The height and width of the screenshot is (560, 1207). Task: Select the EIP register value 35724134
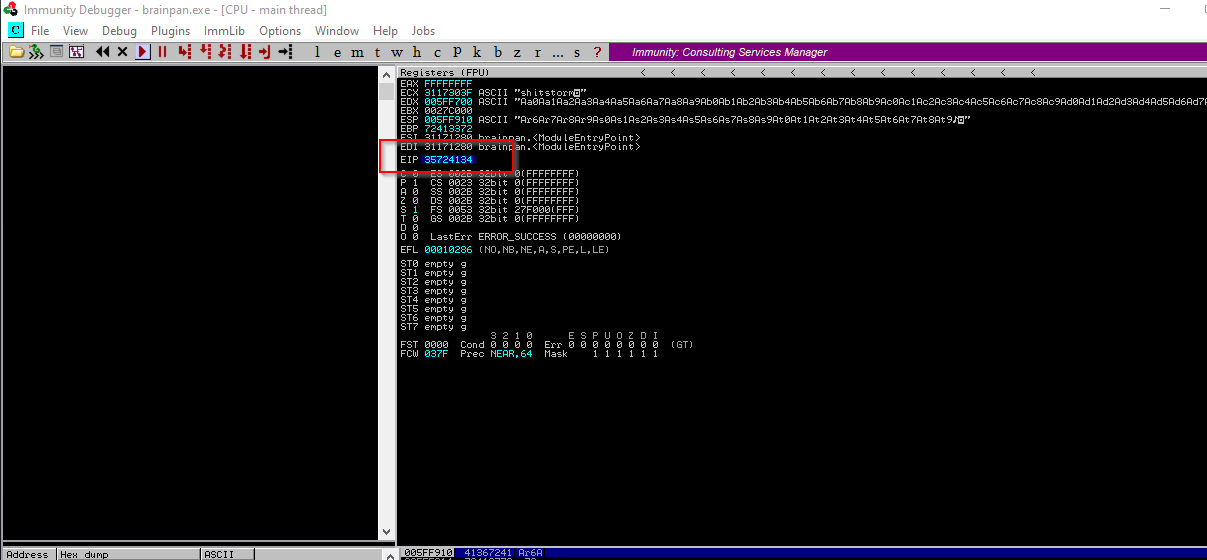448,160
